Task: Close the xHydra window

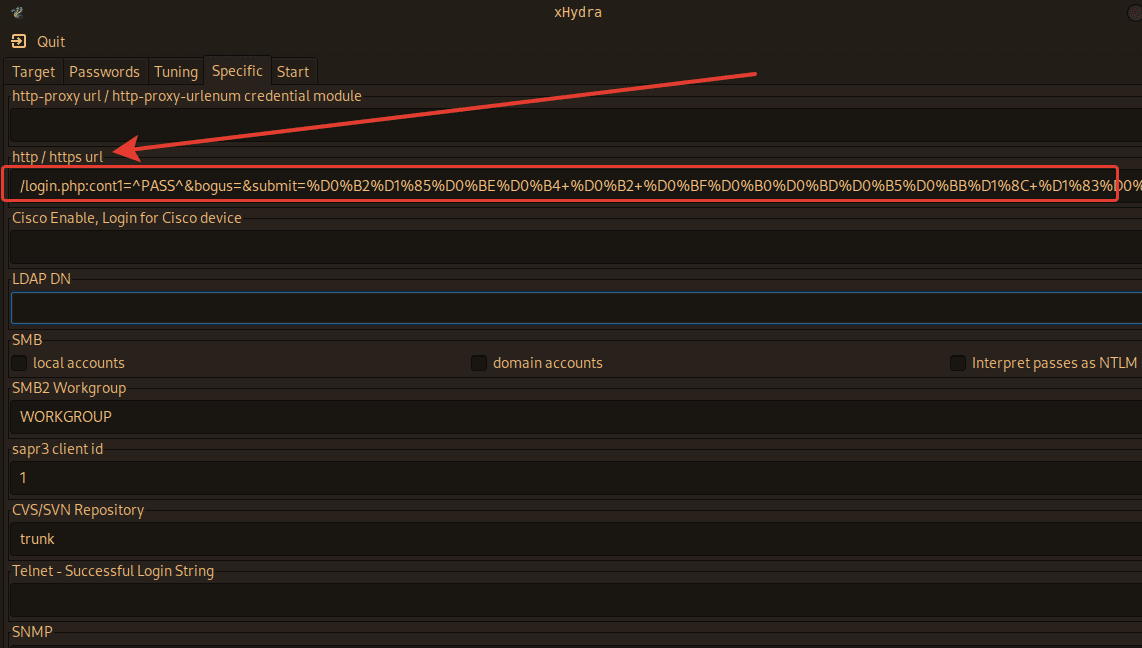Action: (1134, 13)
